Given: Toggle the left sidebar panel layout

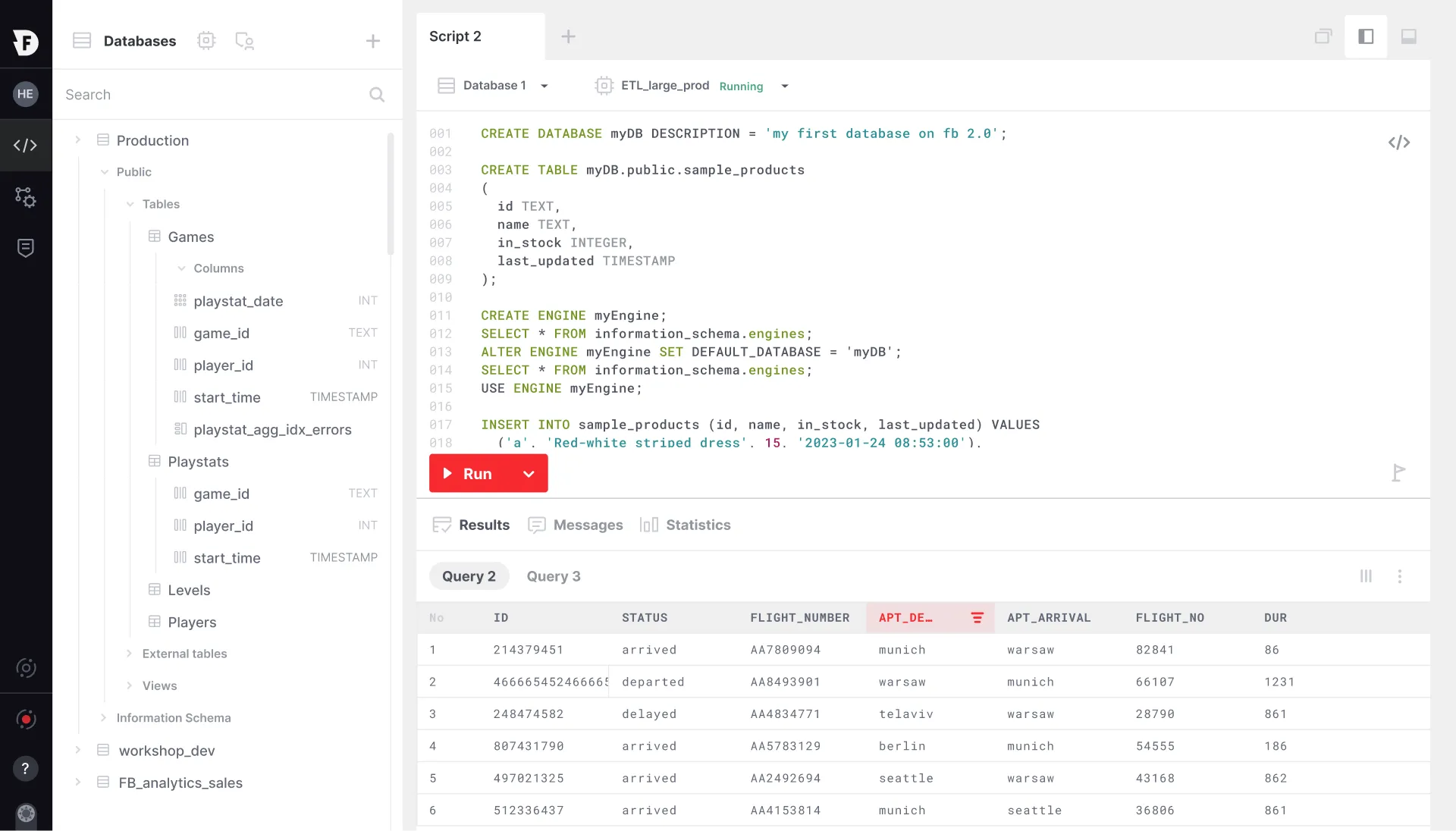Looking at the screenshot, I should click(1366, 36).
